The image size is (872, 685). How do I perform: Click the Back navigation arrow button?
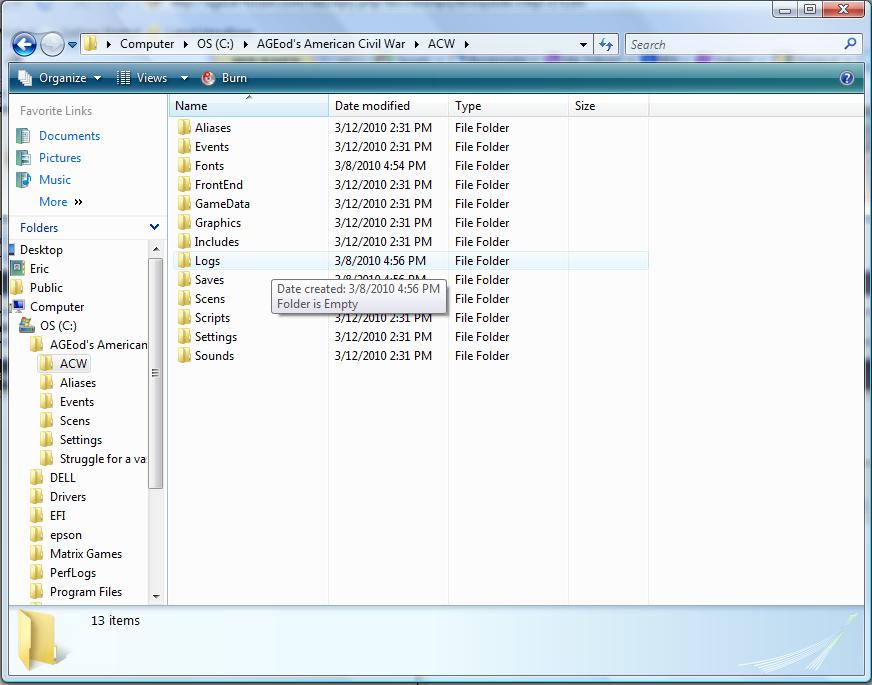click(x=24, y=44)
